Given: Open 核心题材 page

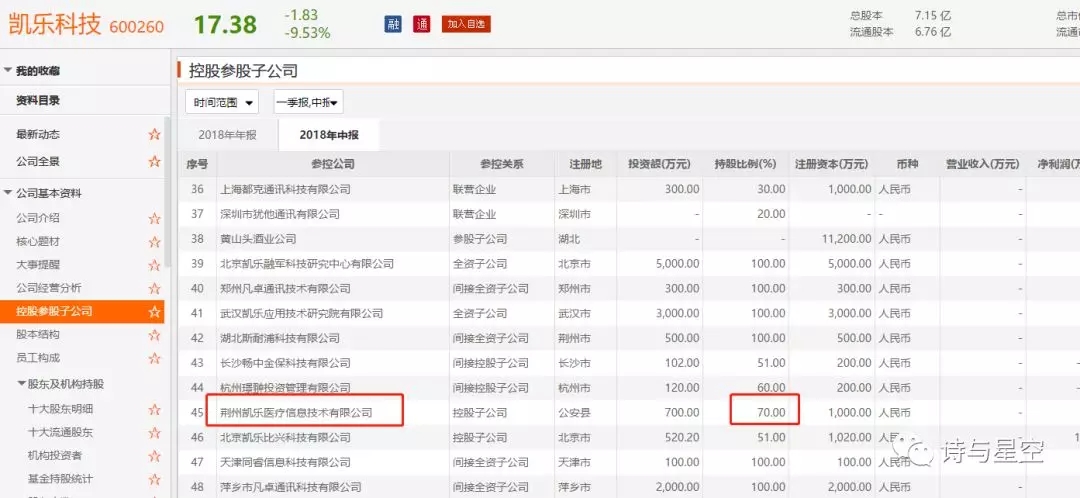Looking at the screenshot, I should pyautogui.click(x=38, y=241).
